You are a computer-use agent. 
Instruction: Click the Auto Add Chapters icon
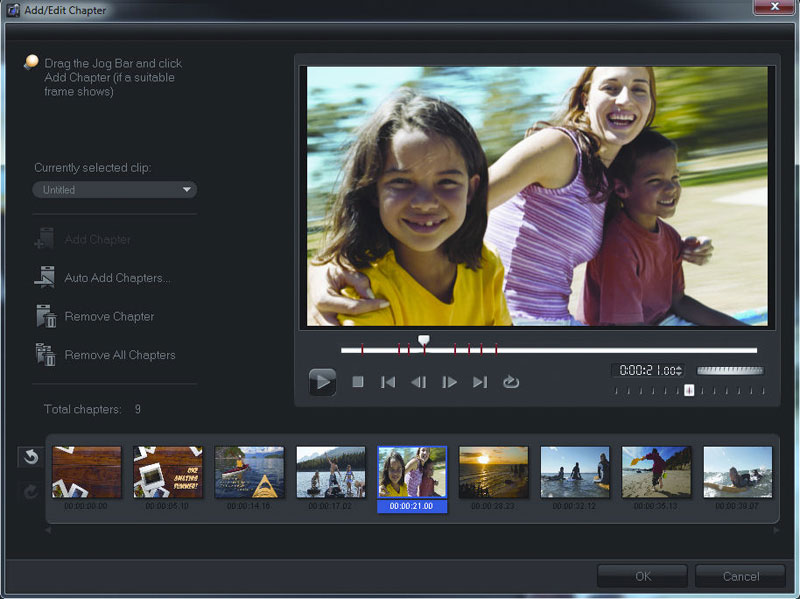pyautogui.click(x=45, y=278)
